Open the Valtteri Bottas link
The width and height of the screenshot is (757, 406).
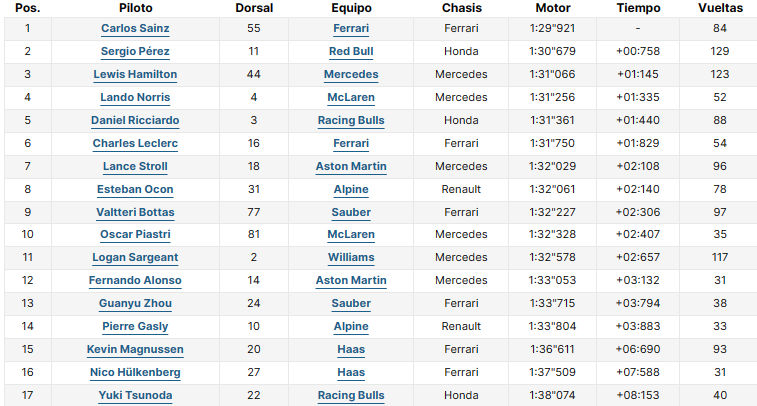coord(135,212)
